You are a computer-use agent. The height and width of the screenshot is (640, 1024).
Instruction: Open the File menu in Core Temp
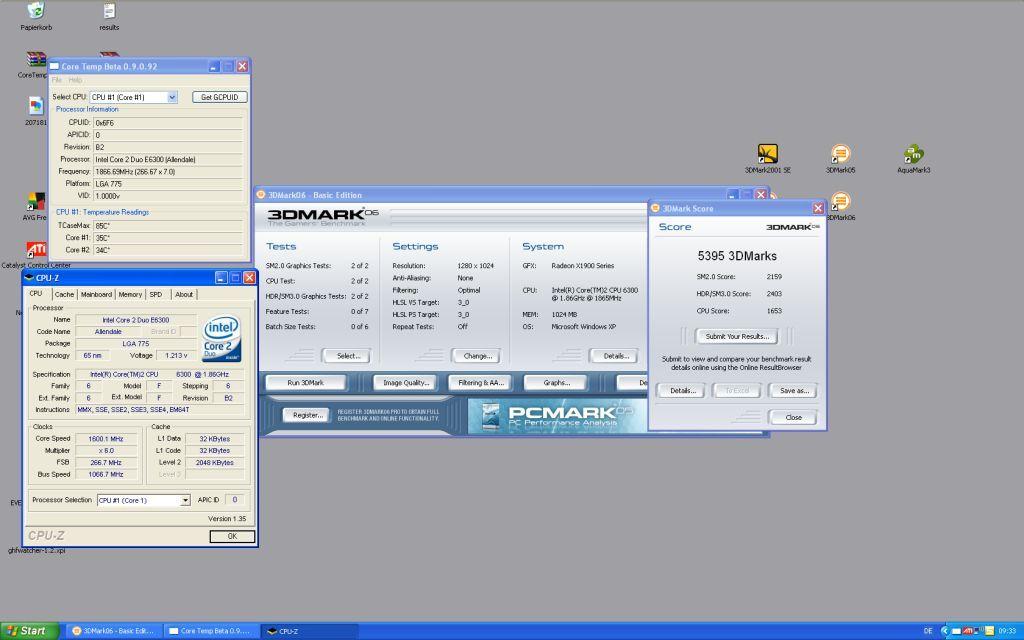click(x=57, y=80)
